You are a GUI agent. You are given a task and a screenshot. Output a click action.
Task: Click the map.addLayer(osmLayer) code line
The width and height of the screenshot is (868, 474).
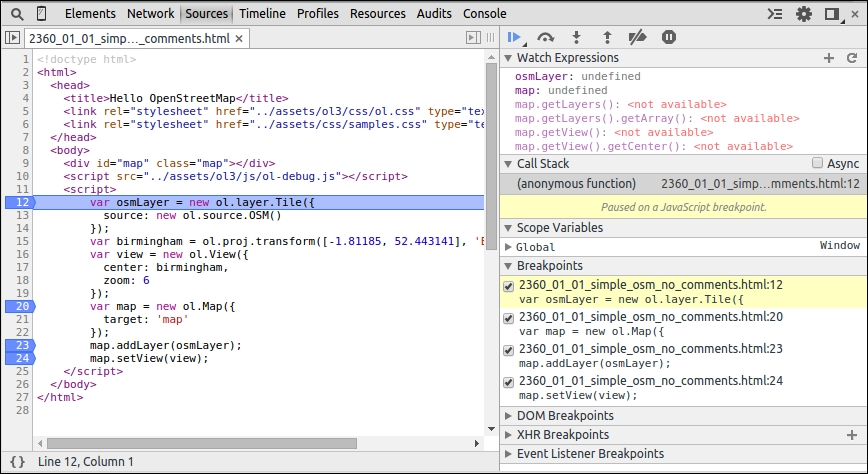pos(166,346)
